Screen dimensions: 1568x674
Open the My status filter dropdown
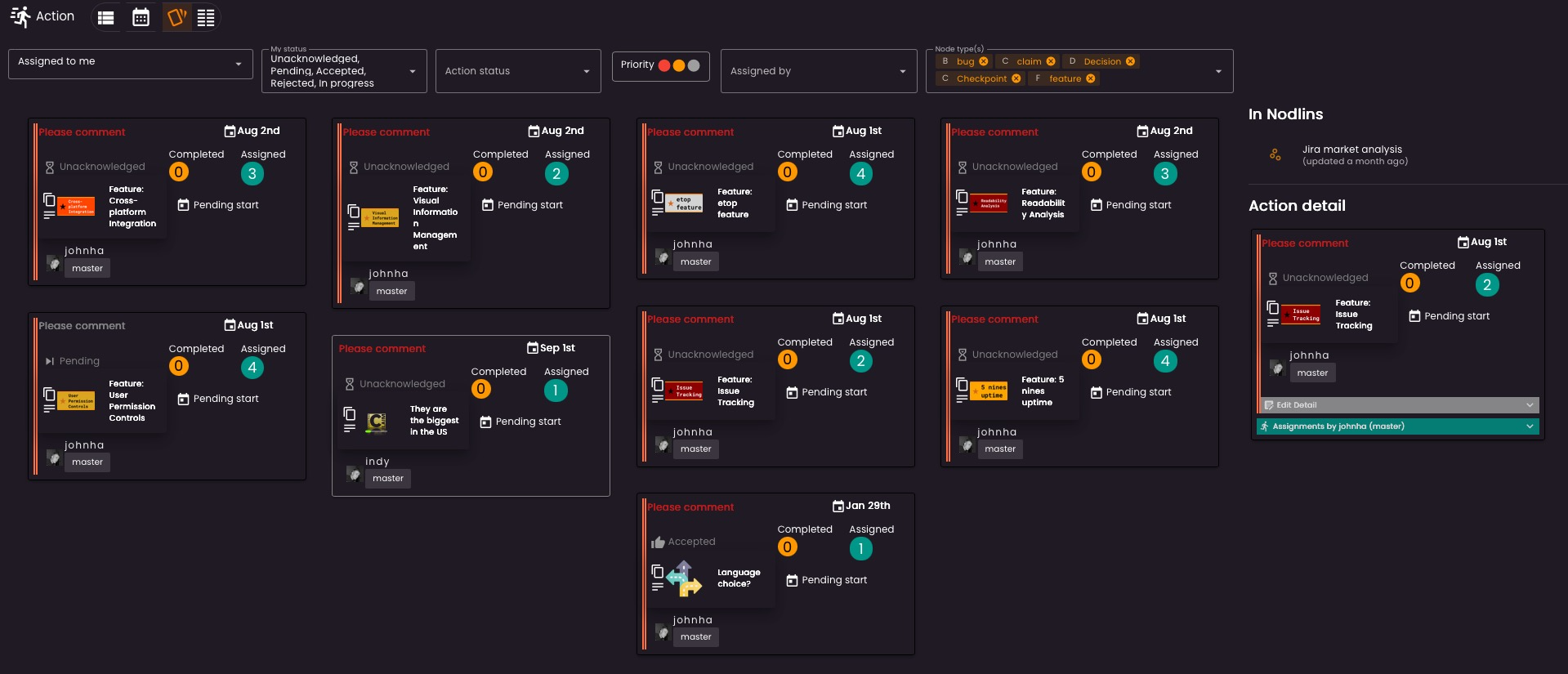(x=344, y=71)
